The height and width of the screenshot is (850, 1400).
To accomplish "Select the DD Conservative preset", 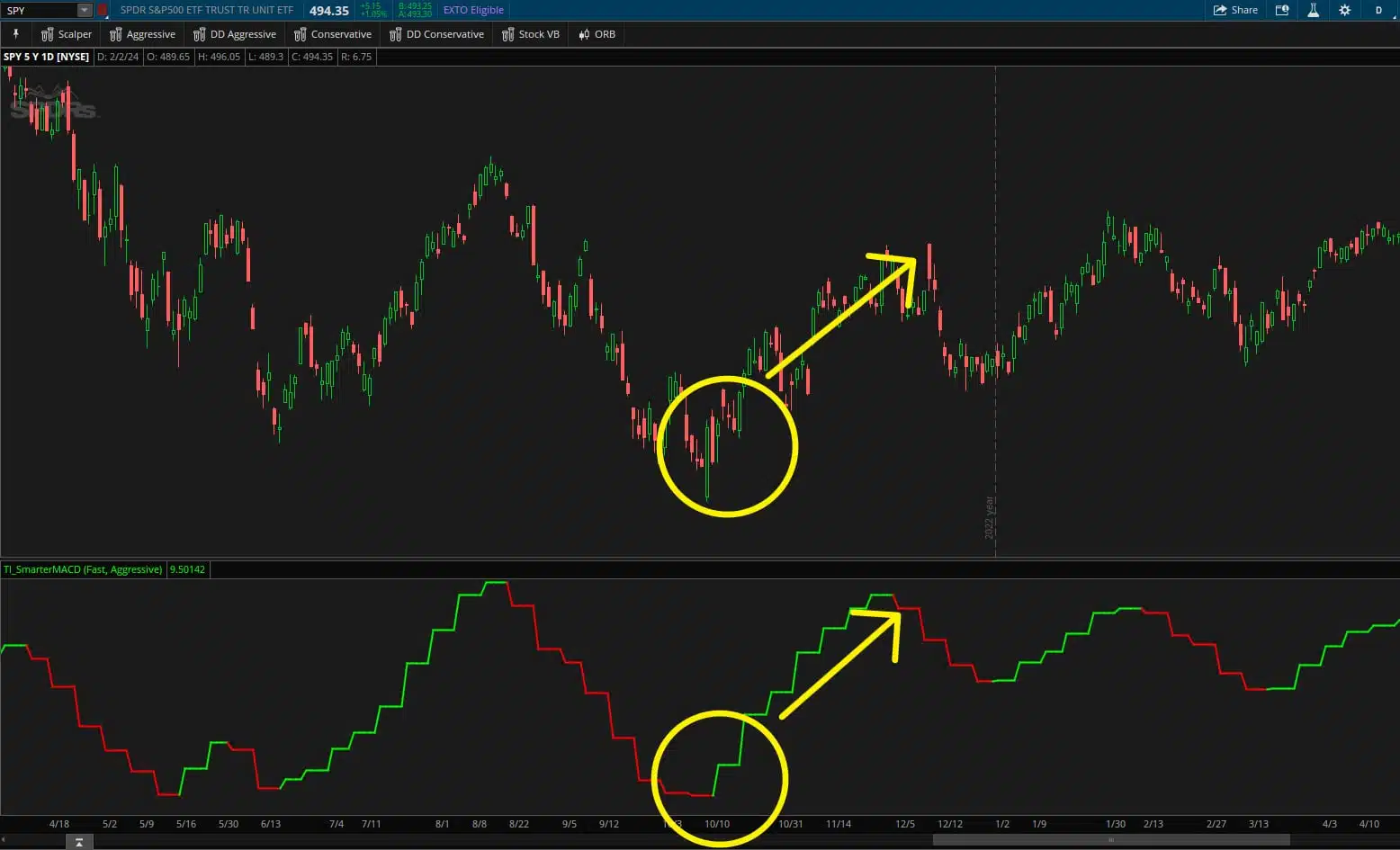I will point(436,34).
